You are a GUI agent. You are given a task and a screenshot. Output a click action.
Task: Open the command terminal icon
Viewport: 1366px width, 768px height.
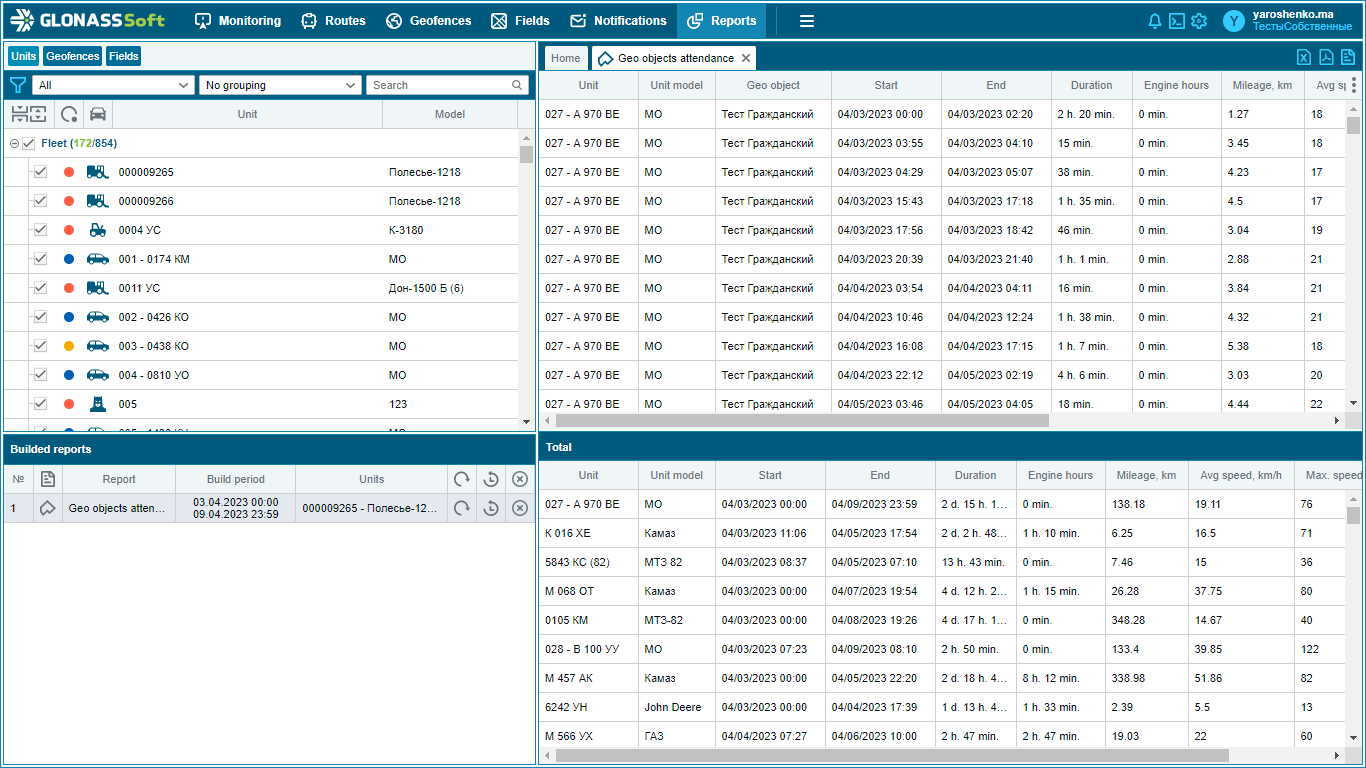pos(1177,21)
